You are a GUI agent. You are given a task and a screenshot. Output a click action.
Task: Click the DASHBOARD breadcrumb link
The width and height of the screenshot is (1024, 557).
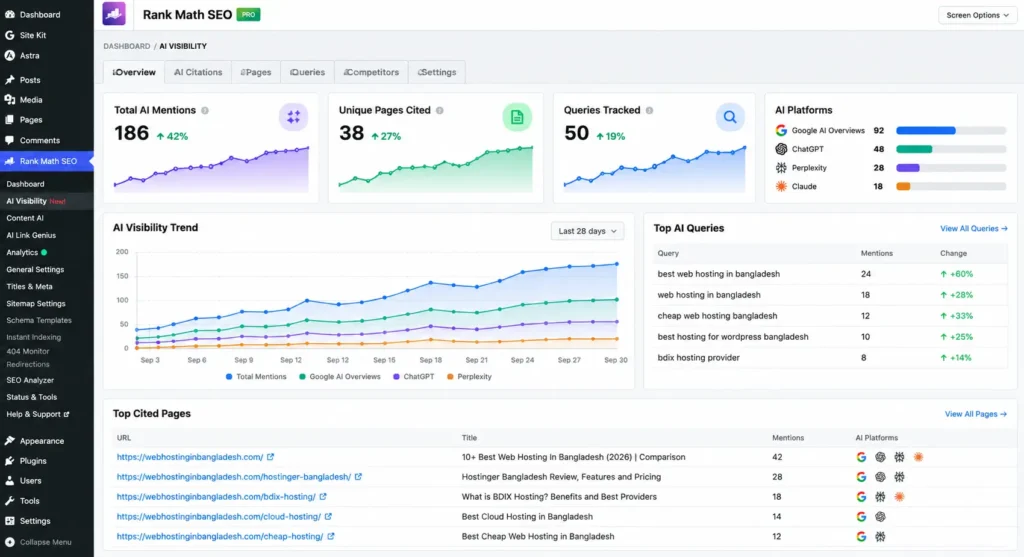127,46
